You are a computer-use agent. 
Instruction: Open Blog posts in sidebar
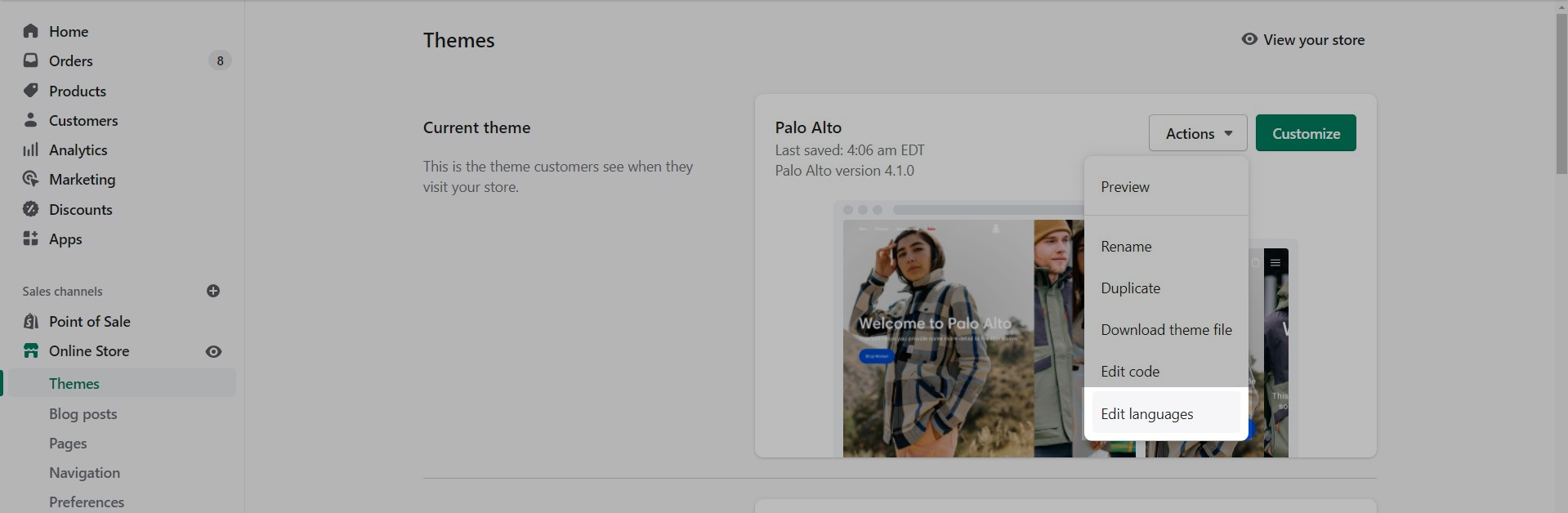[x=83, y=414]
